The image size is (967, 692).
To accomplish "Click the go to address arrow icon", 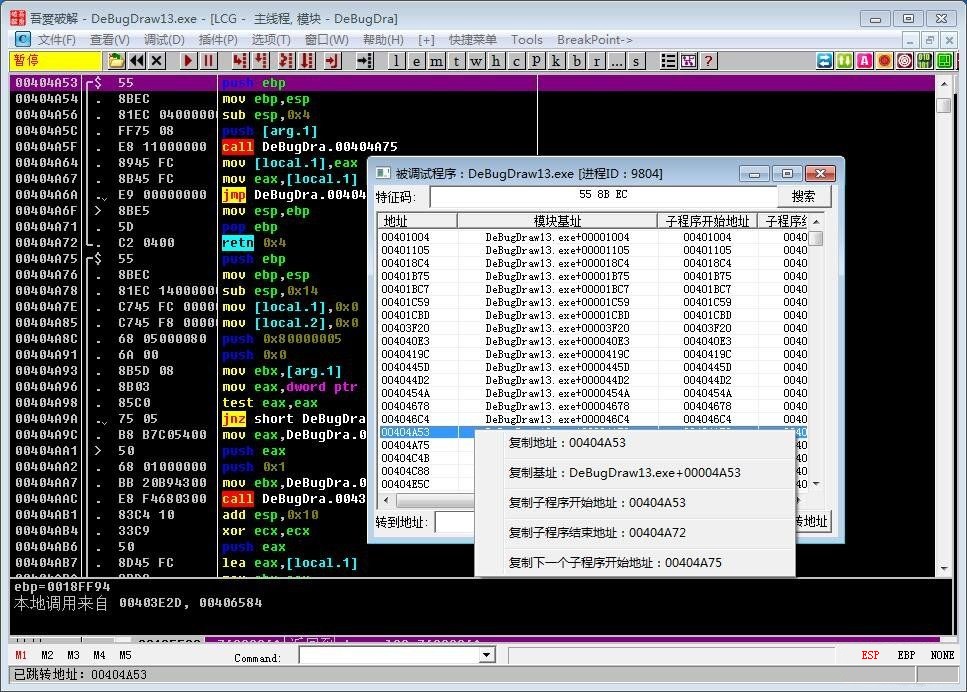I will coord(364,60).
